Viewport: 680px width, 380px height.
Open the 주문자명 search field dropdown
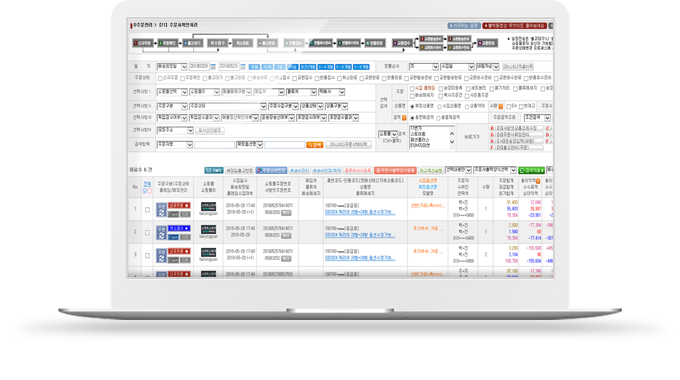click(174, 144)
